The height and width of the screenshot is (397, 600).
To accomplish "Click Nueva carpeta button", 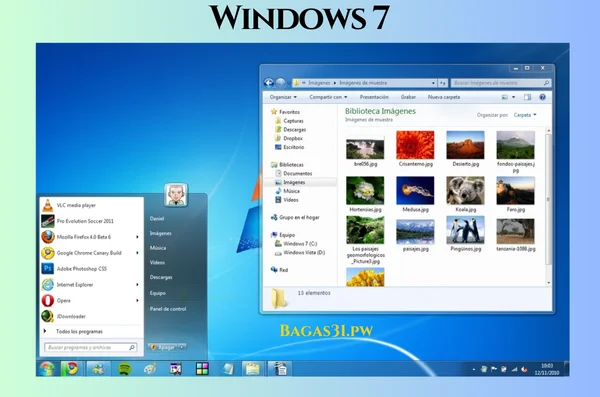I will [x=444, y=97].
